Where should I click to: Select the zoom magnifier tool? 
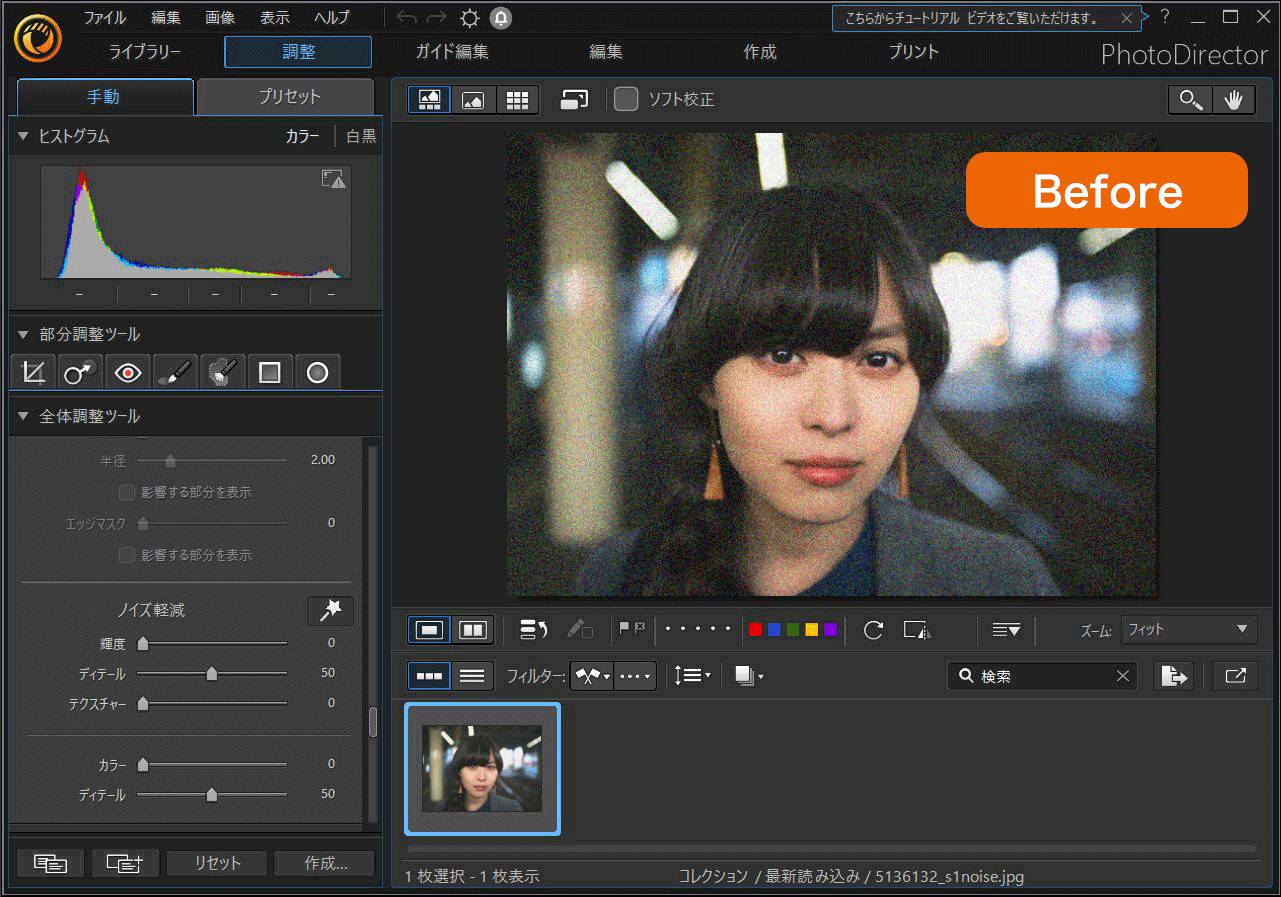tap(1189, 99)
